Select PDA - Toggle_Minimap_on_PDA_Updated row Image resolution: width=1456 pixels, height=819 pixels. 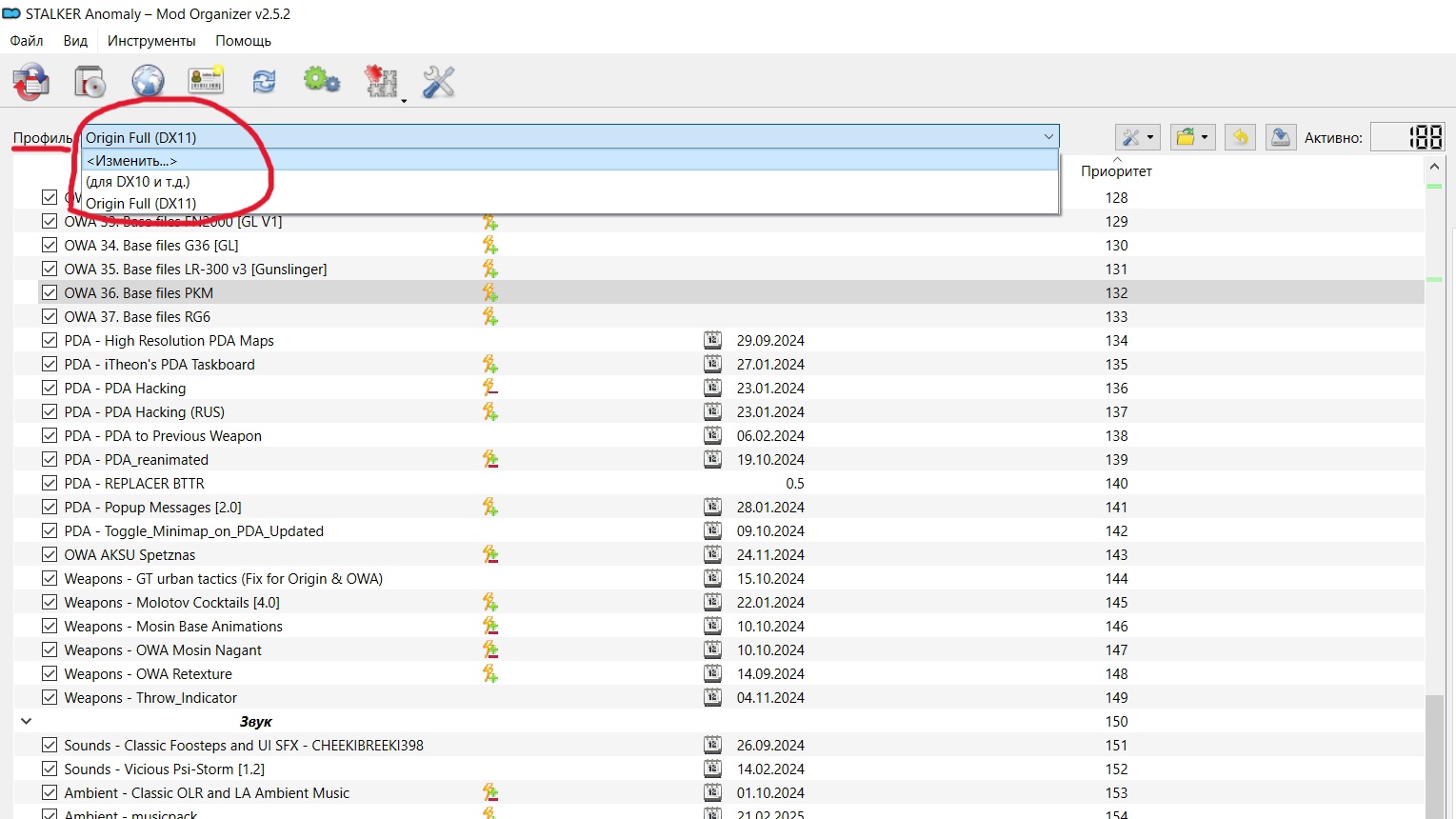pos(730,530)
